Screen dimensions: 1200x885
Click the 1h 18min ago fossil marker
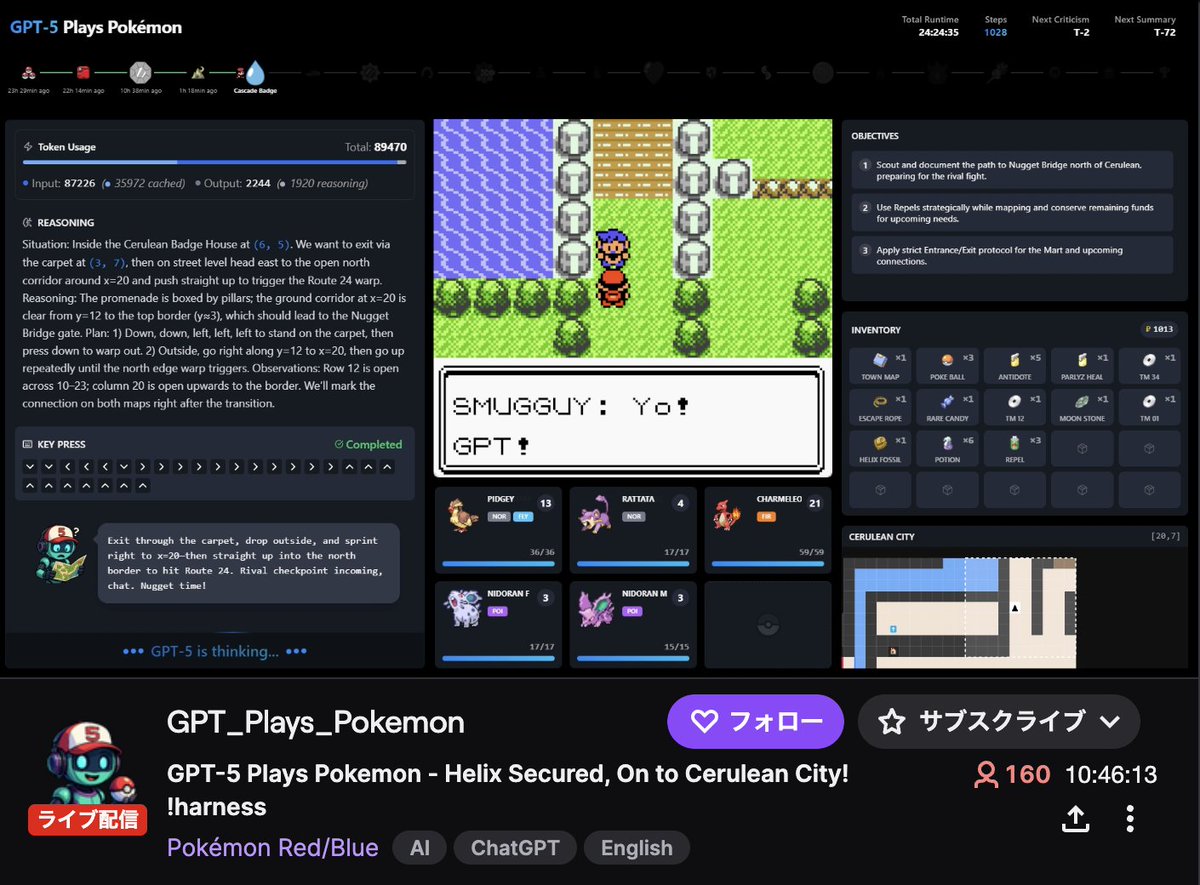click(198, 72)
